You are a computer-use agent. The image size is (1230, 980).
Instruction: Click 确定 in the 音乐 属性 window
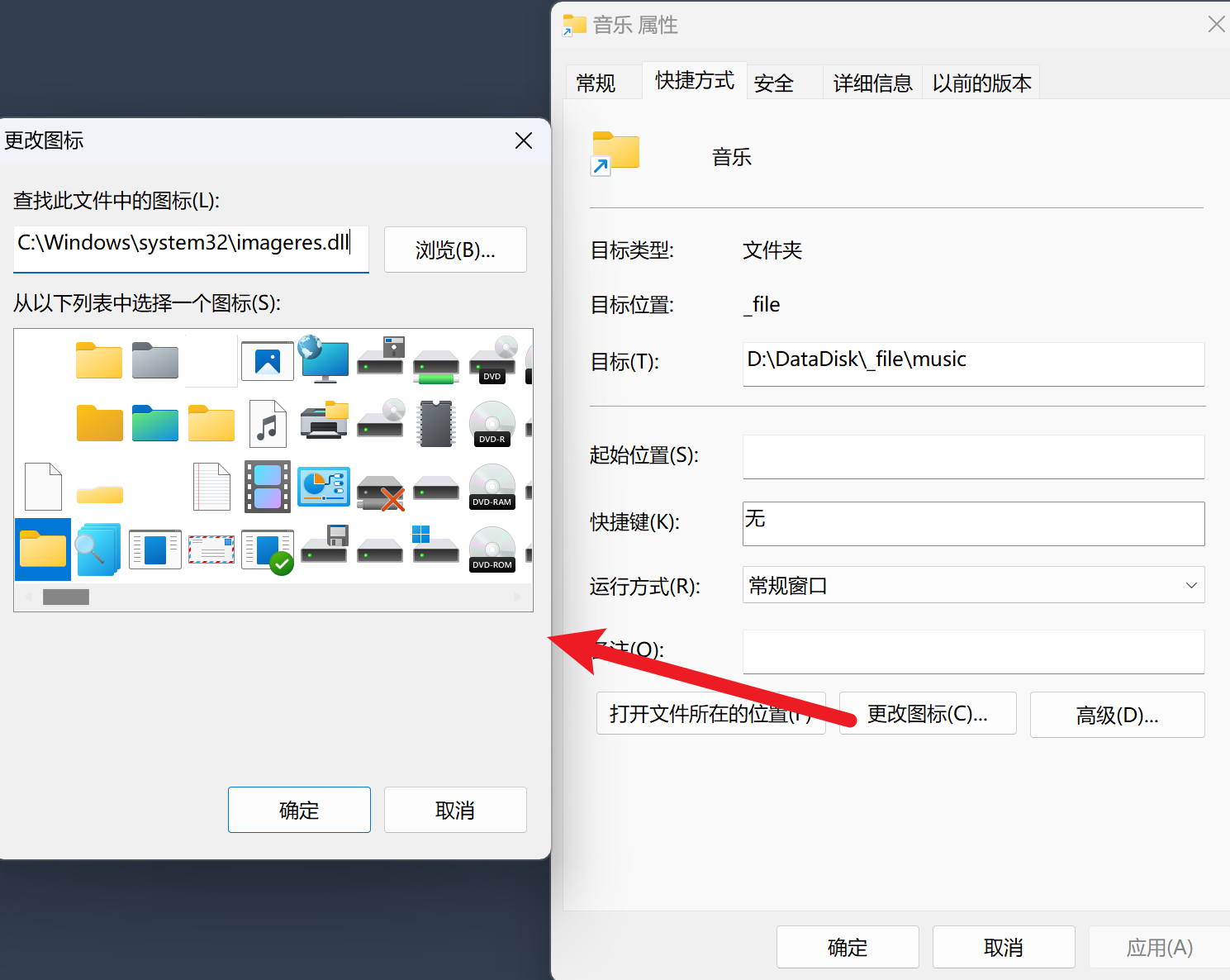(x=848, y=947)
